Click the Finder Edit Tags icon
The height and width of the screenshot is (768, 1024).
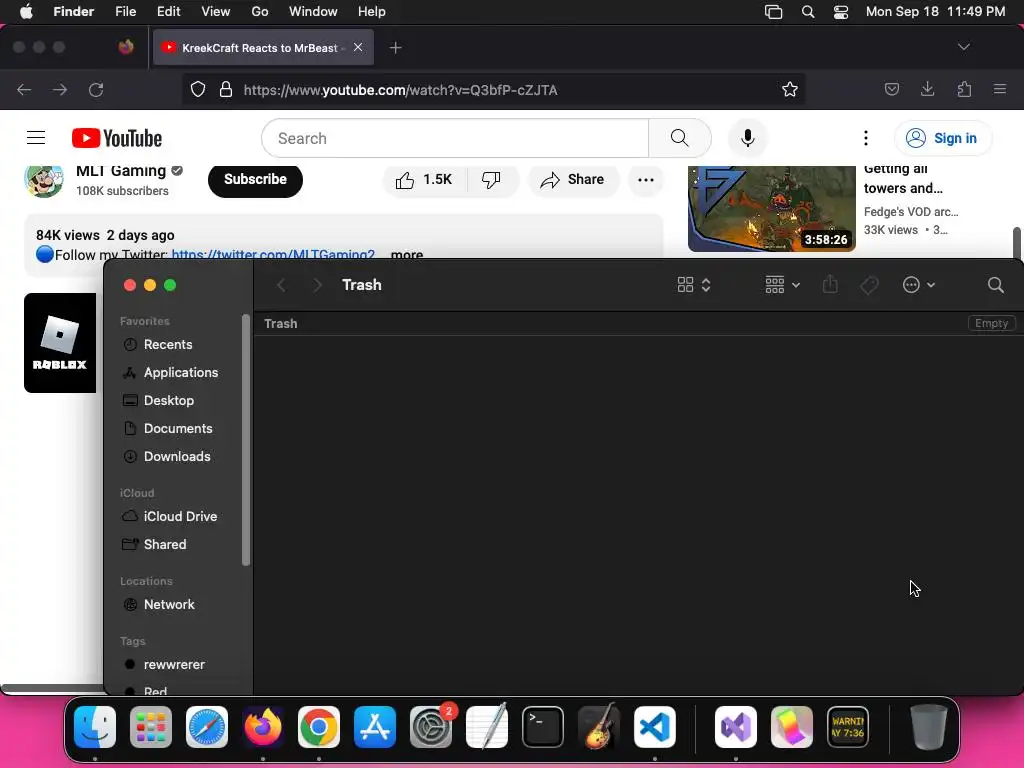(869, 285)
